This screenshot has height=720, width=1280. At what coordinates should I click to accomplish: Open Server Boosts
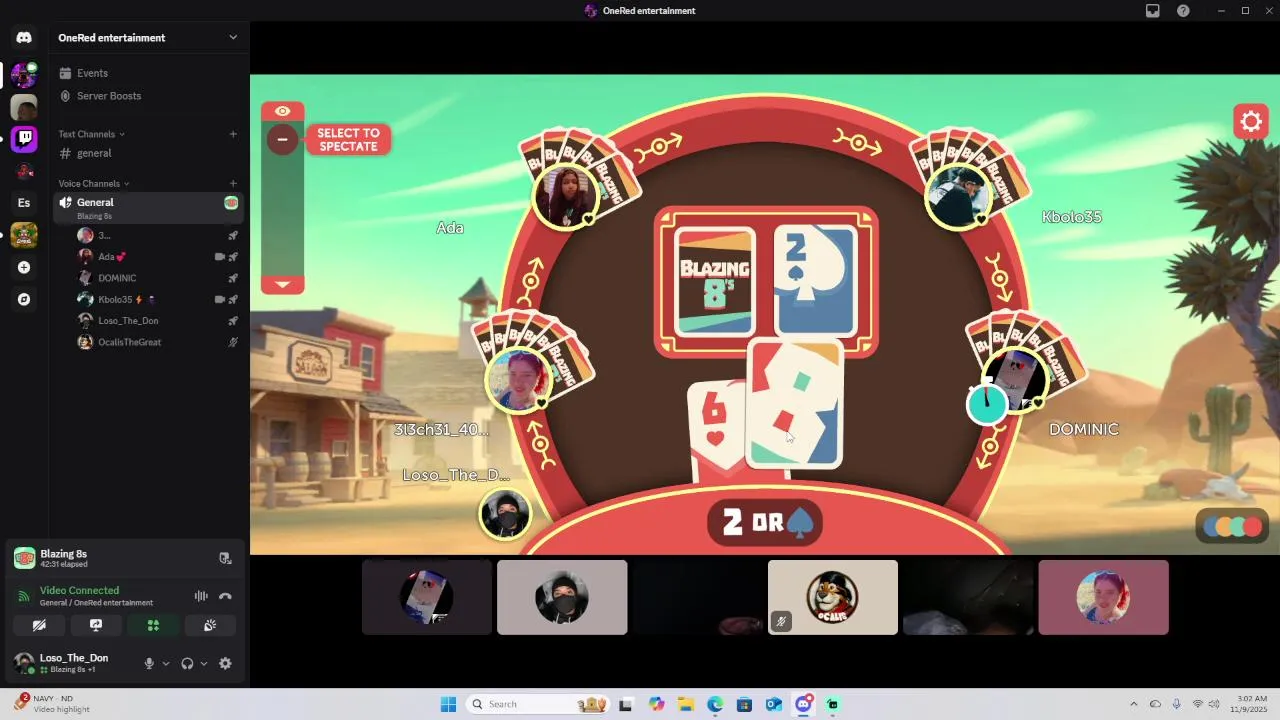(148, 96)
